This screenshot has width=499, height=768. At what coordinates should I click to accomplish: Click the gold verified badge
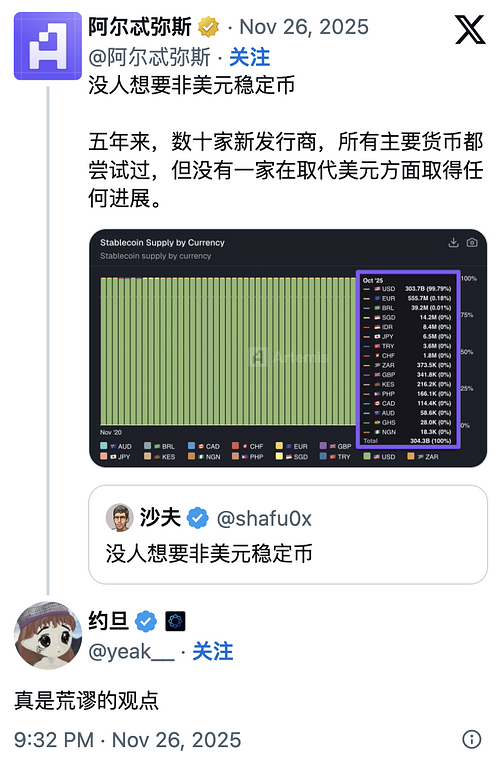tap(208, 27)
